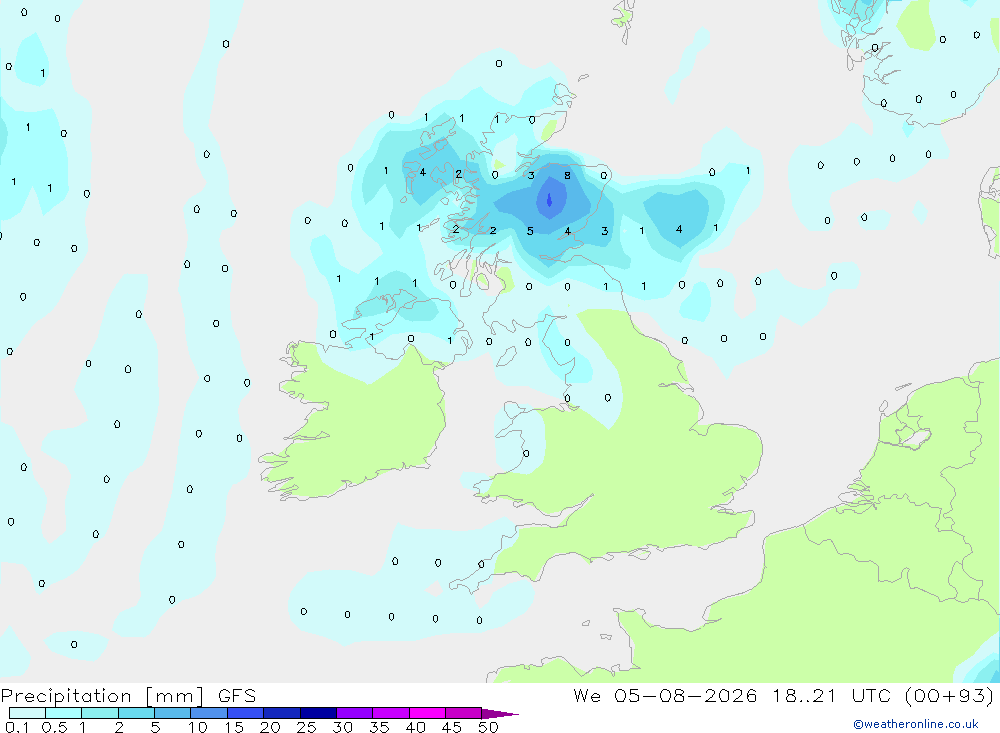
Task: Click the legend's over-50 arrow tip
Action: pos(501,714)
